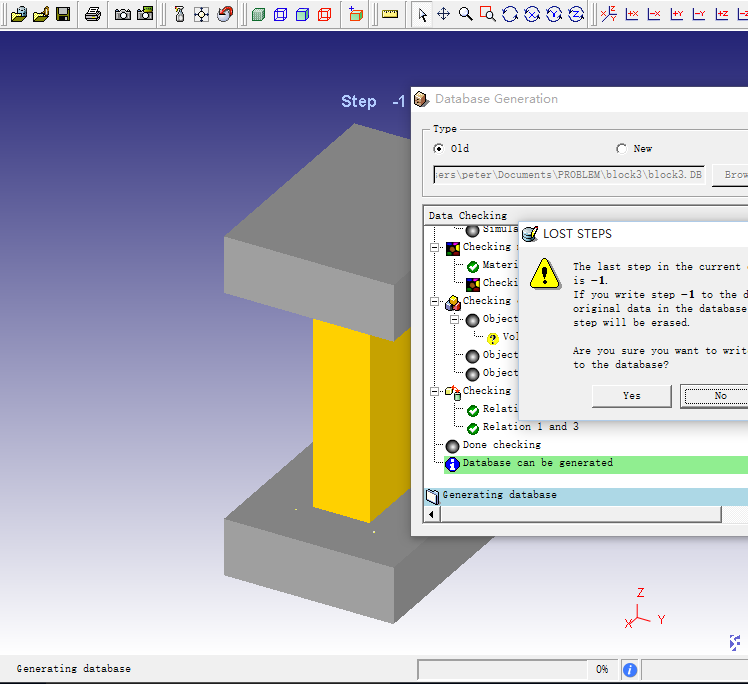Click the Save floppy disk toolbar icon
The height and width of the screenshot is (684, 748).
62,14
